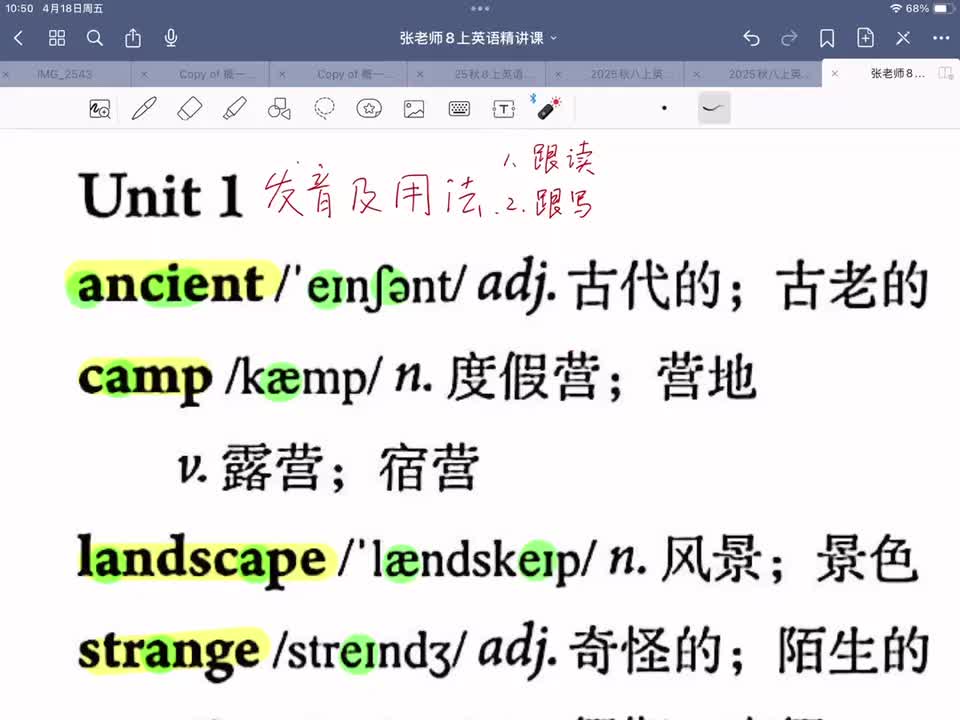Open the stickers elements tool
This screenshot has width=960, height=720.
tap(369, 108)
